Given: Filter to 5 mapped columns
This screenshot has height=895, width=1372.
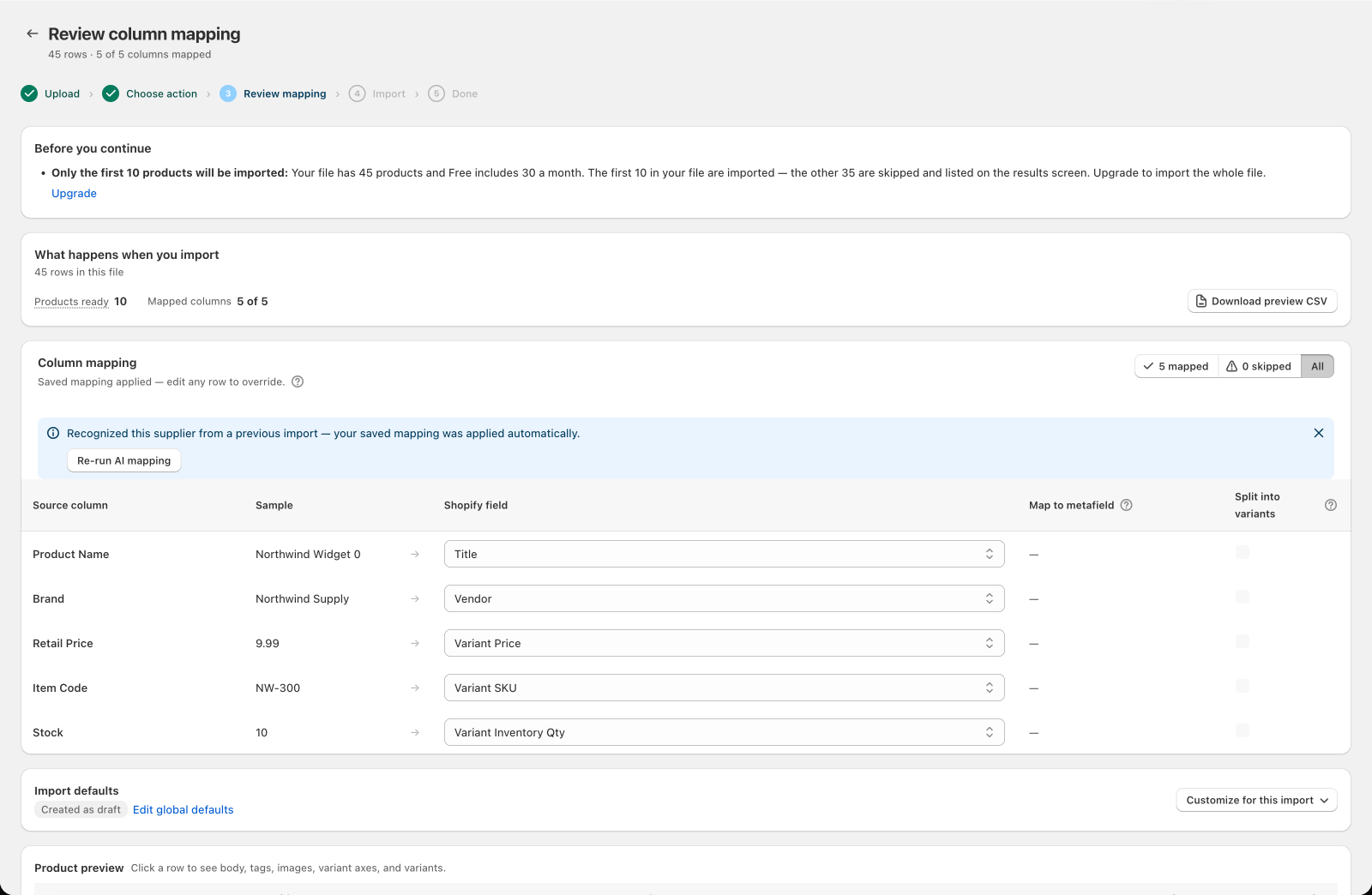Looking at the screenshot, I should [x=1176, y=366].
